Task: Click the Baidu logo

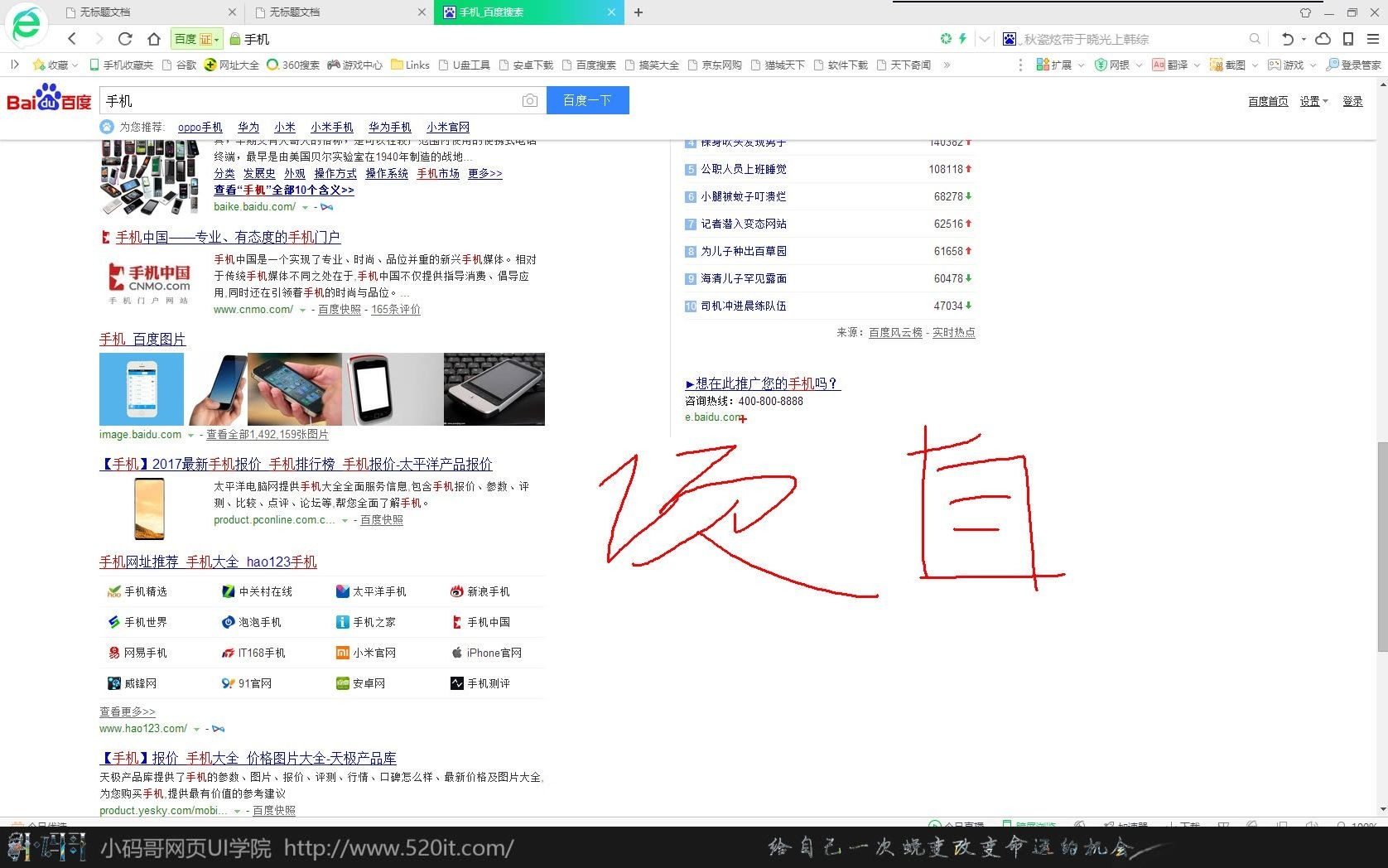Action: 49,98
